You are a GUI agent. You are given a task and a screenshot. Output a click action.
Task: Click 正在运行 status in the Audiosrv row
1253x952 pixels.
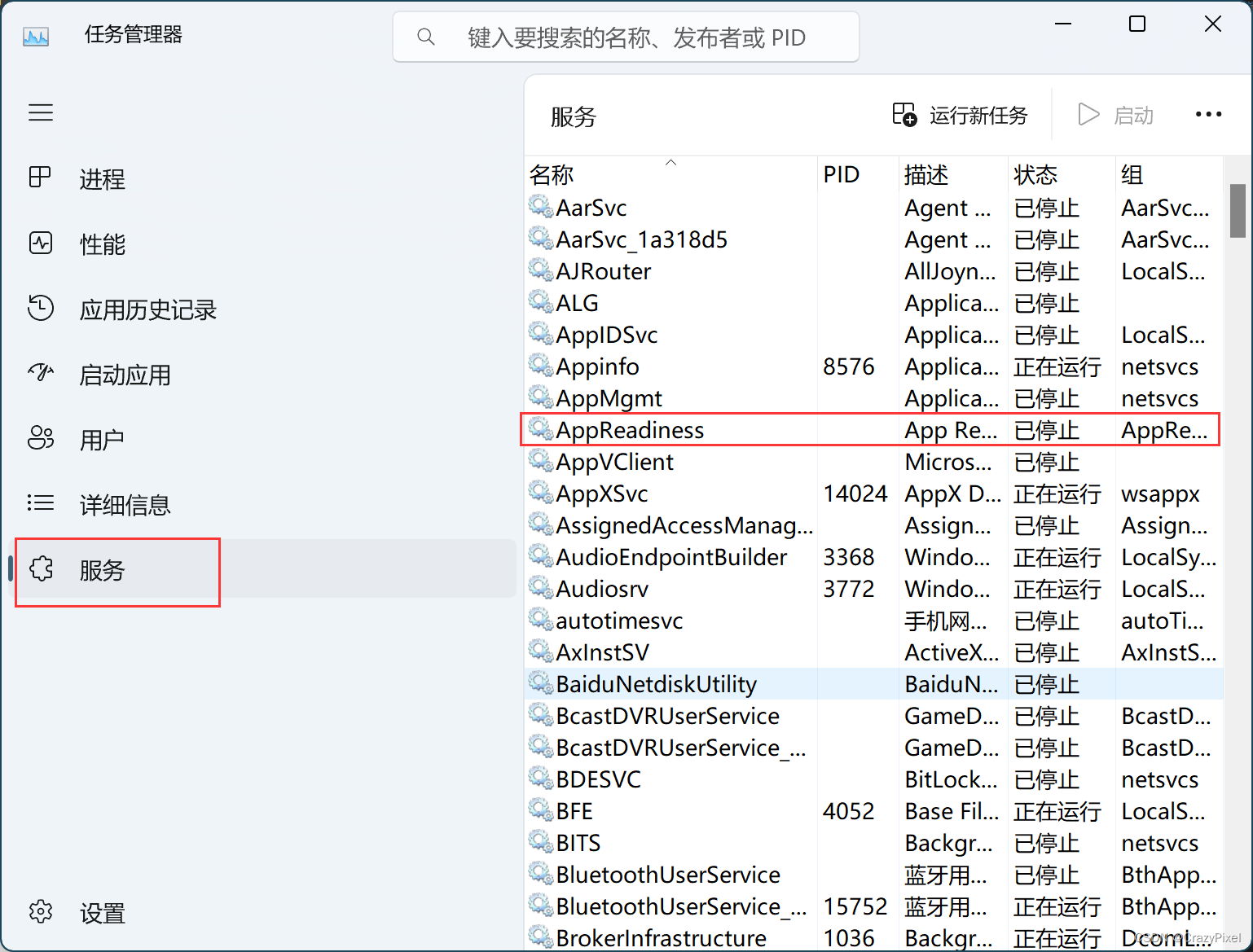[x=1057, y=589]
